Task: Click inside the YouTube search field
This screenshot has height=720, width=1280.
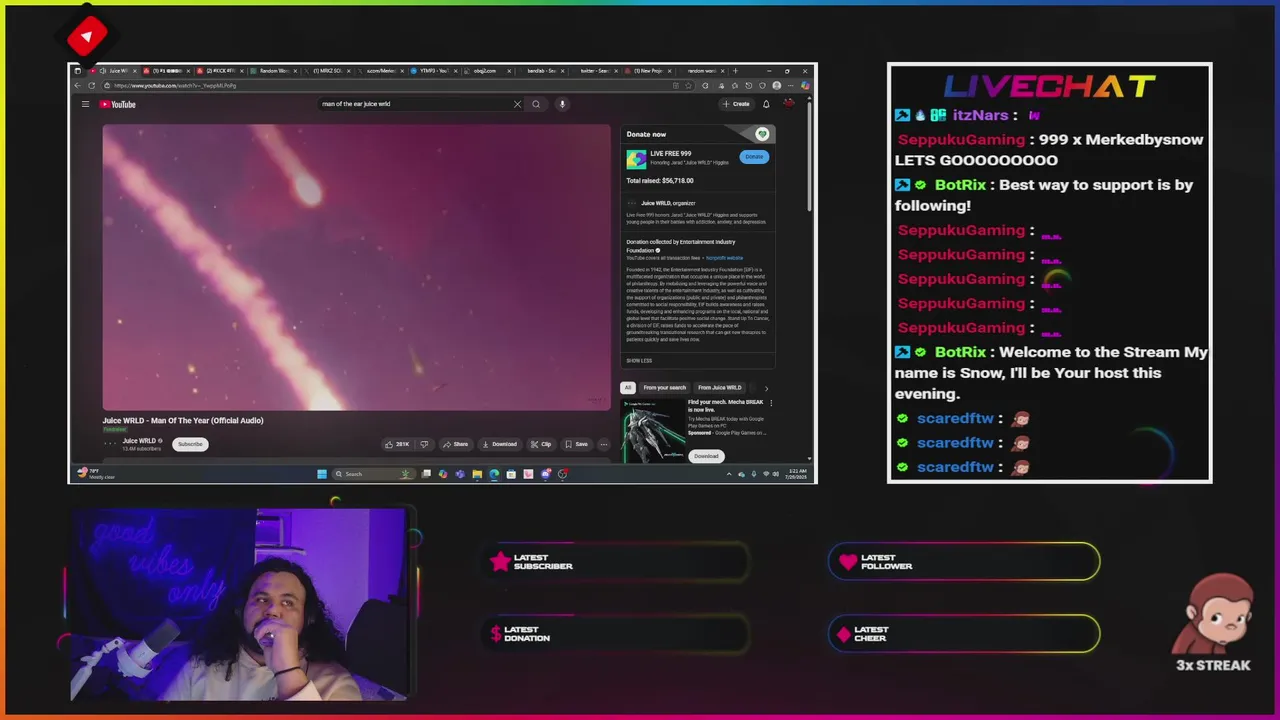Action: point(415,104)
